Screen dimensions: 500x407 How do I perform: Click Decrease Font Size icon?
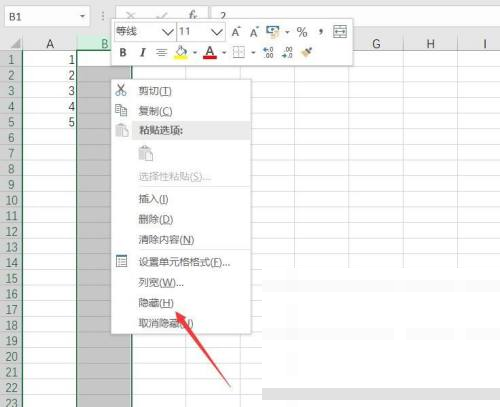pyautogui.click(x=254, y=32)
